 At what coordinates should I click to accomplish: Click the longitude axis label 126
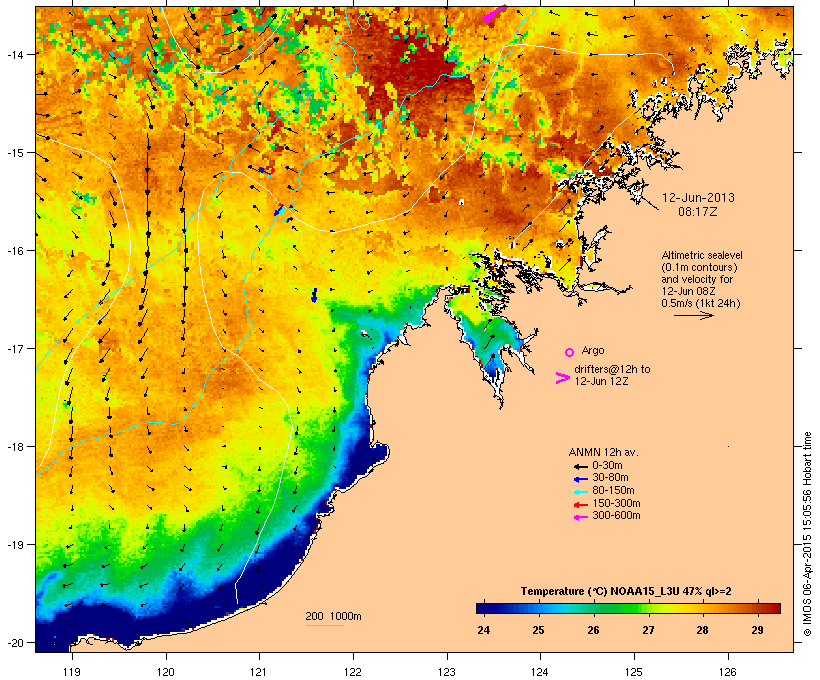727,672
